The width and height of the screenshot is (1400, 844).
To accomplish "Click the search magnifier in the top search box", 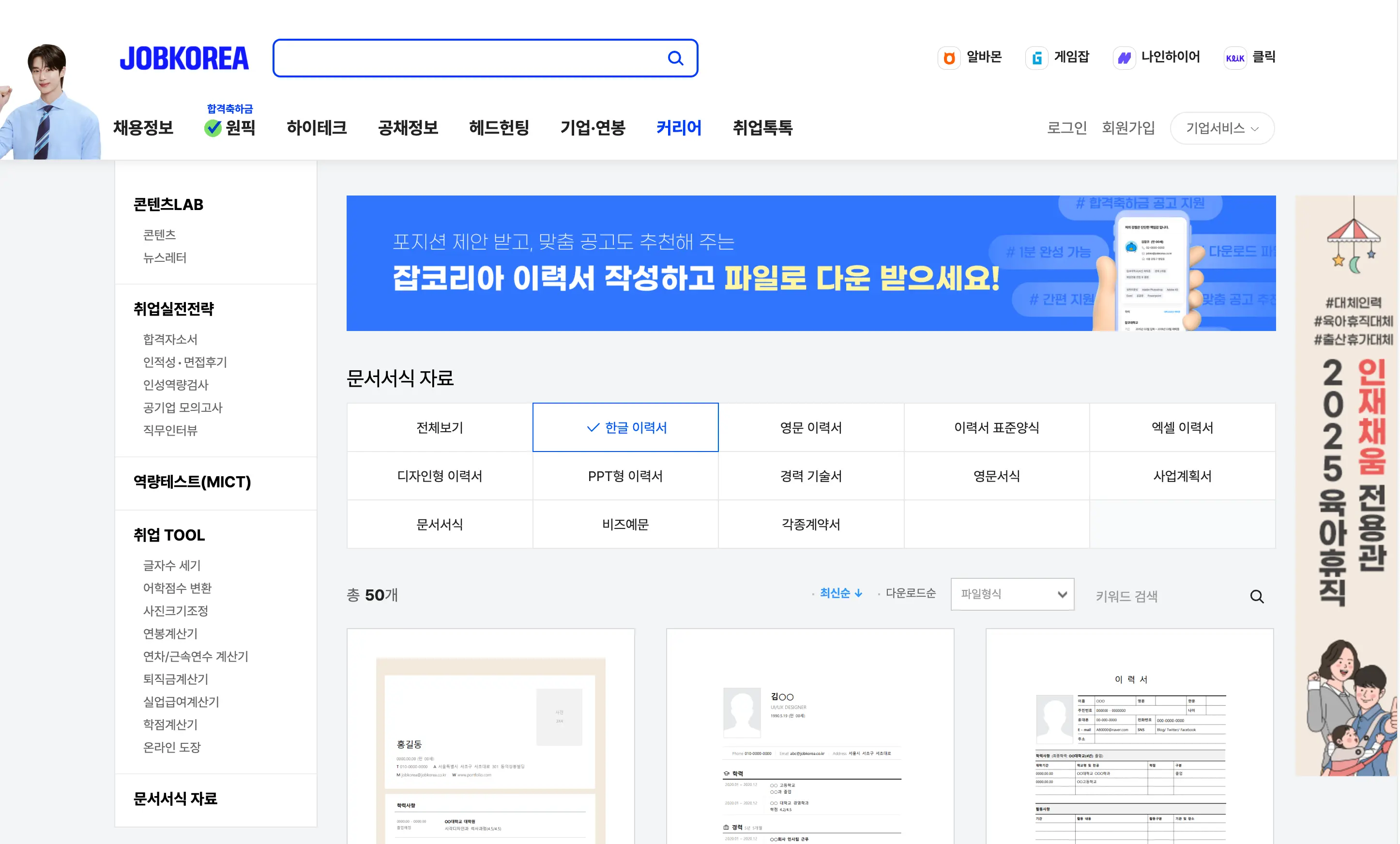I will click(x=675, y=58).
